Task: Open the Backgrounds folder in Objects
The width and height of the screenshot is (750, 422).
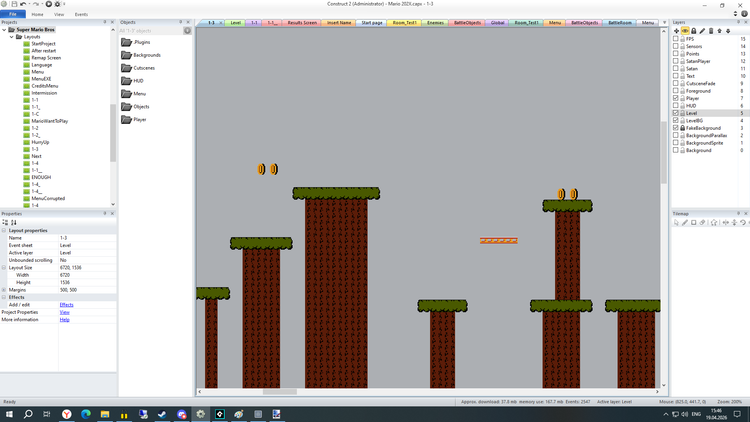Action: click(141, 55)
